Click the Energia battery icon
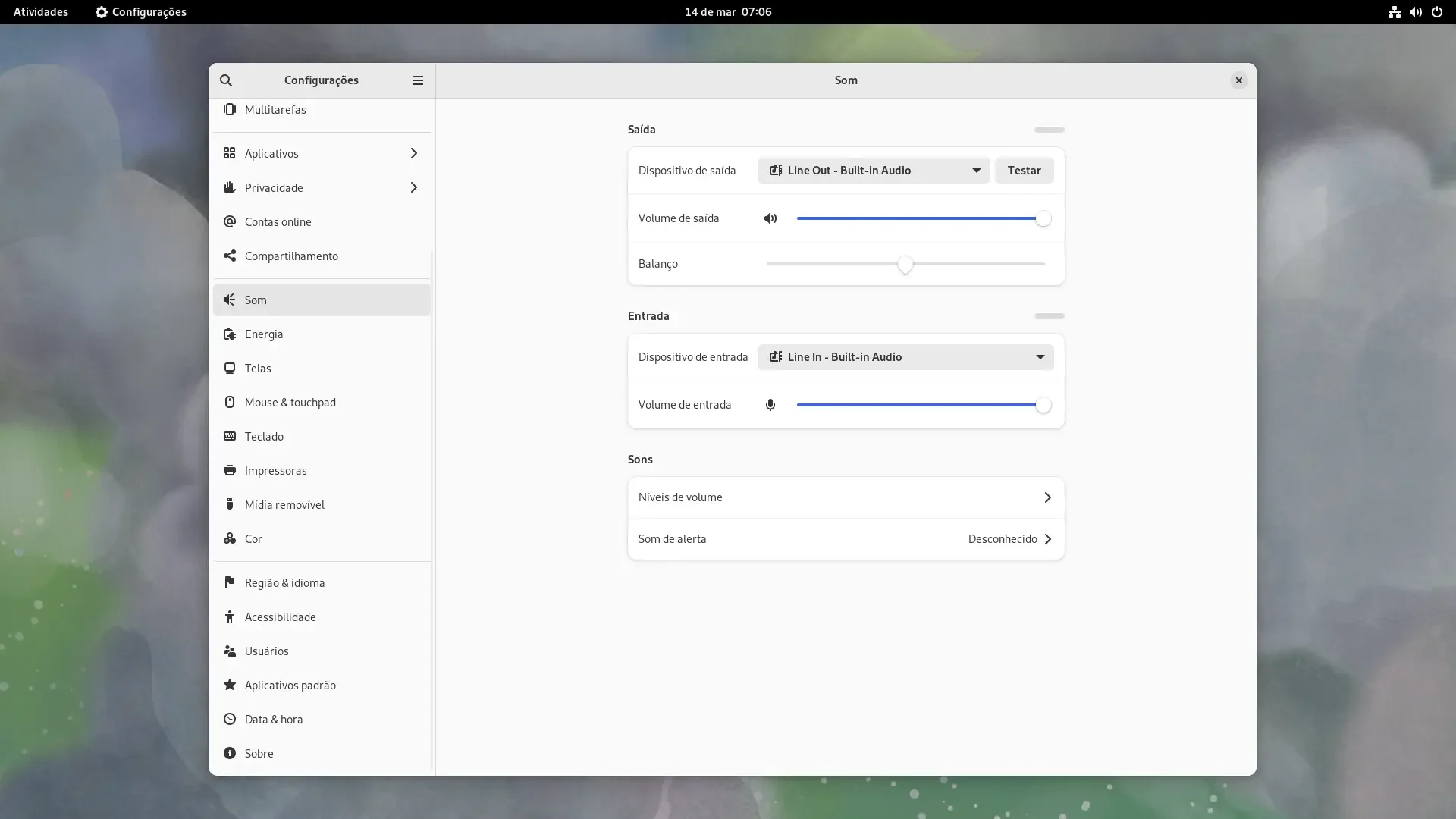The width and height of the screenshot is (1456, 819). tap(230, 334)
